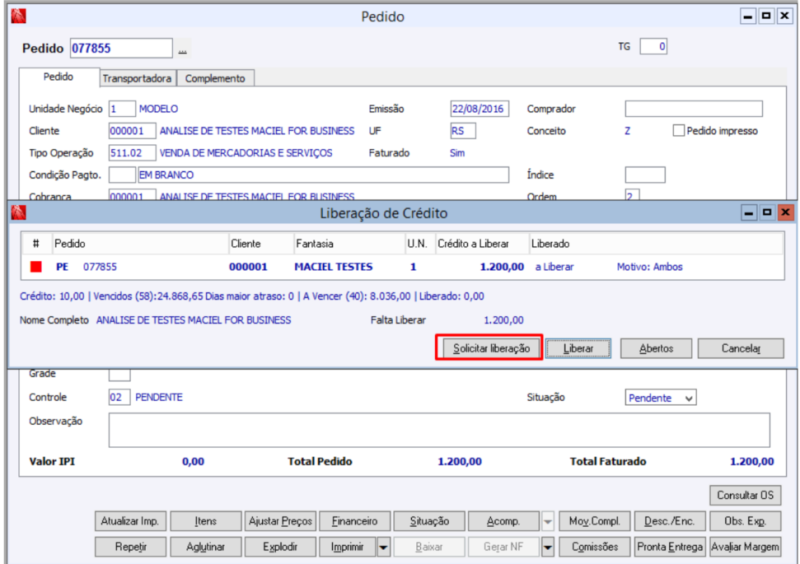Focus the Pedido number field 077855
This screenshot has width=800, height=564.
(121, 48)
